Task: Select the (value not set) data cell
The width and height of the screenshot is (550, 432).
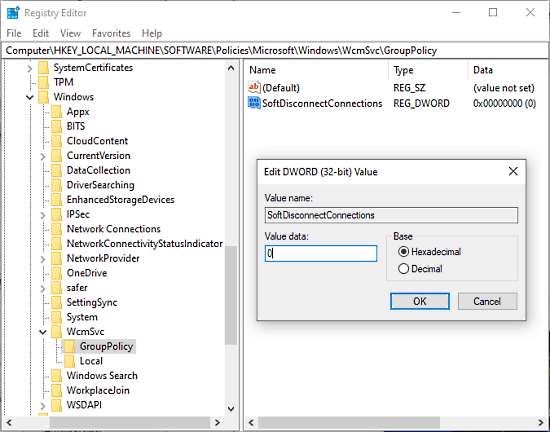Action: coord(504,88)
